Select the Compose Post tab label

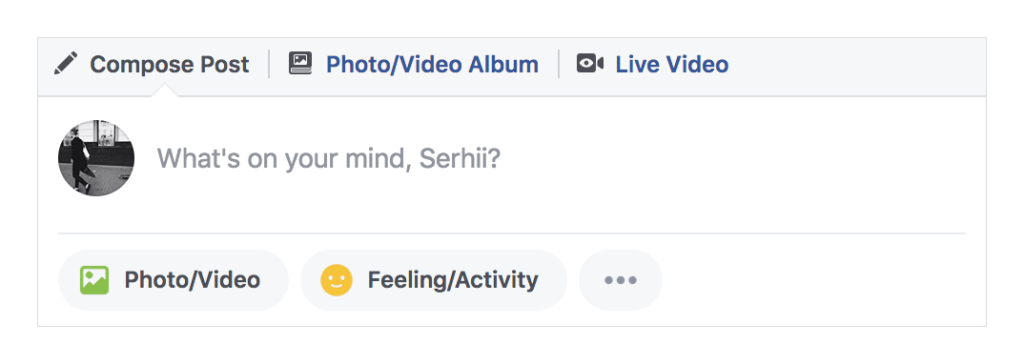coord(170,65)
